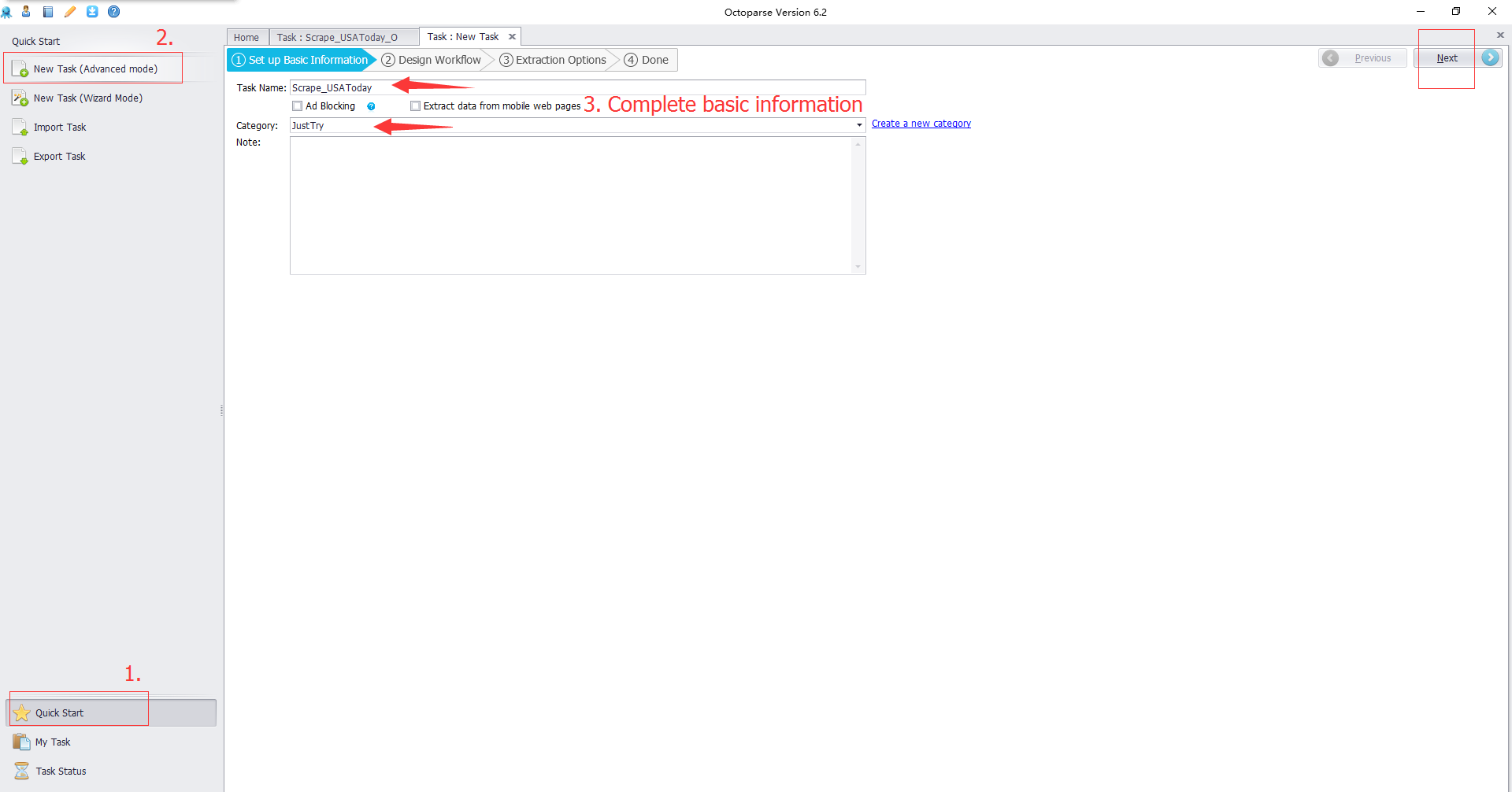
Task: Click the blue book icon in title bar
Action: pos(48,12)
